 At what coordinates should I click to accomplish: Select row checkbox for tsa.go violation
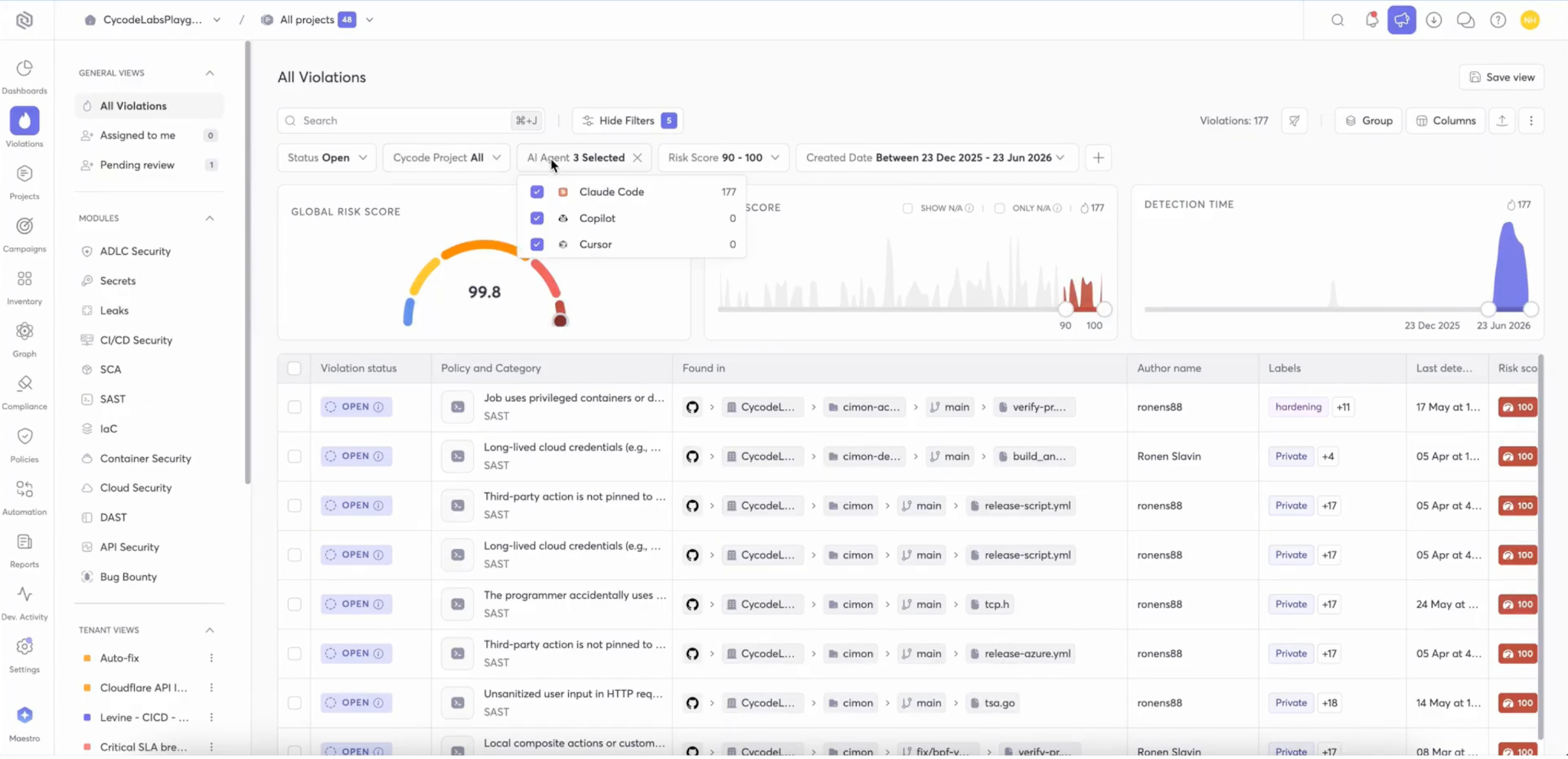[x=294, y=703]
